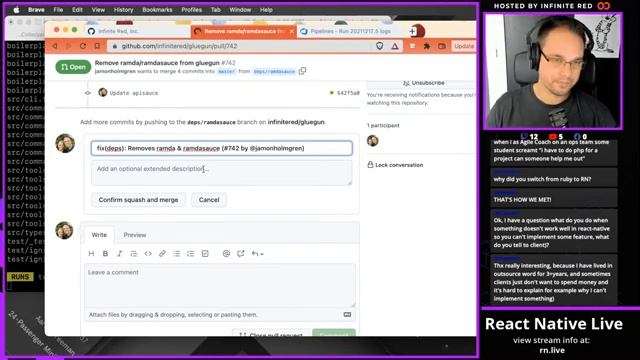The width and height of the screenshot is (640, 360).
Task: Reload the page in Brave
Action: (83, 46)
